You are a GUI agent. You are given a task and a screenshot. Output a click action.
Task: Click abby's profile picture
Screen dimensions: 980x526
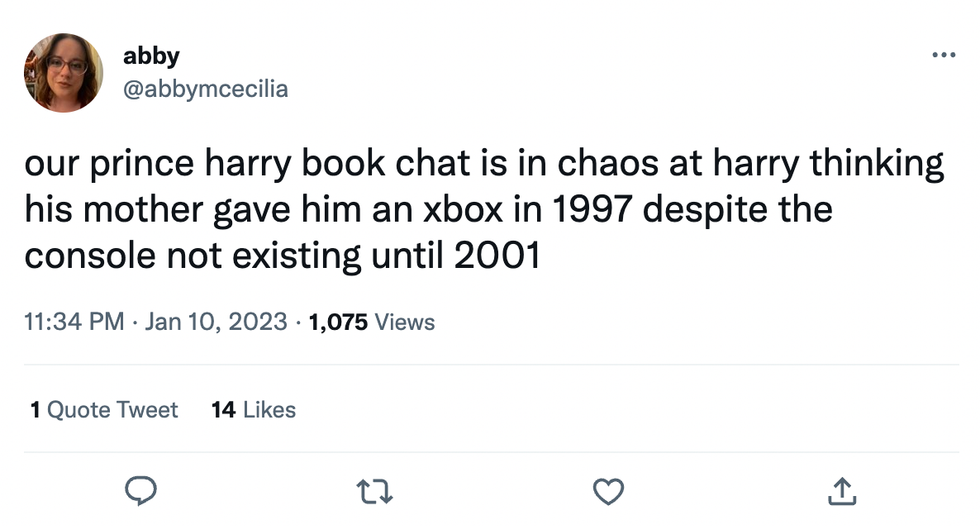point(63,72)
